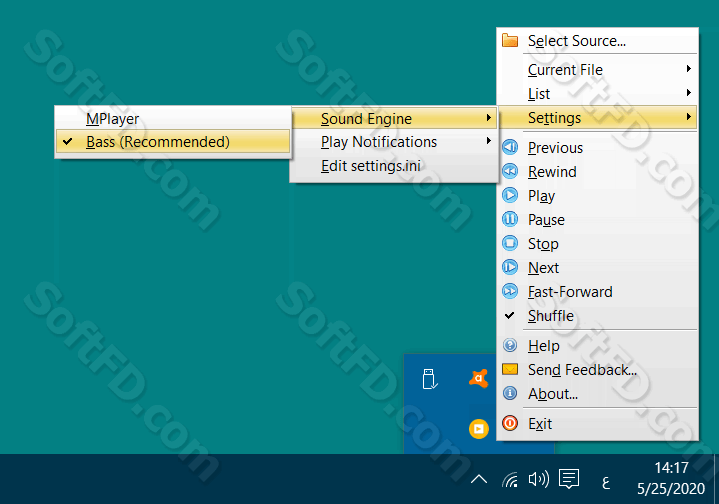
Task: Click the Help question mark icon
Action: (x=510, y=345)
